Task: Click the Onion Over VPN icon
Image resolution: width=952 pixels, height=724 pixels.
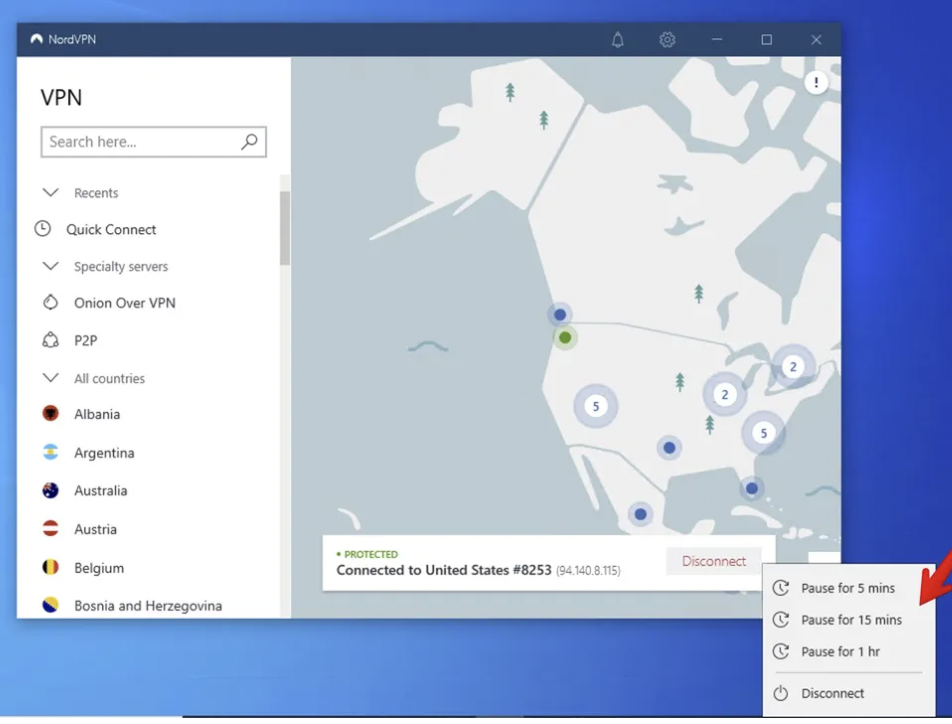Action: click(x=50, y=303)
